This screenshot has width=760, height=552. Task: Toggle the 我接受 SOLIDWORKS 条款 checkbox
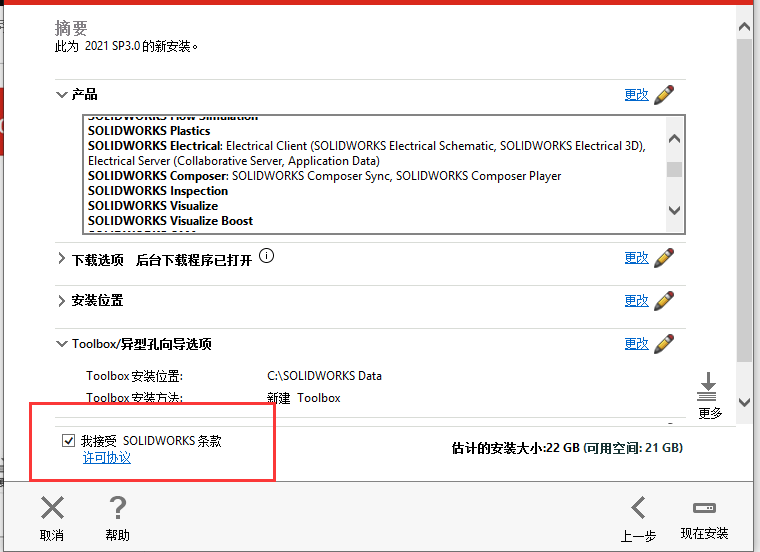[68, 441]
